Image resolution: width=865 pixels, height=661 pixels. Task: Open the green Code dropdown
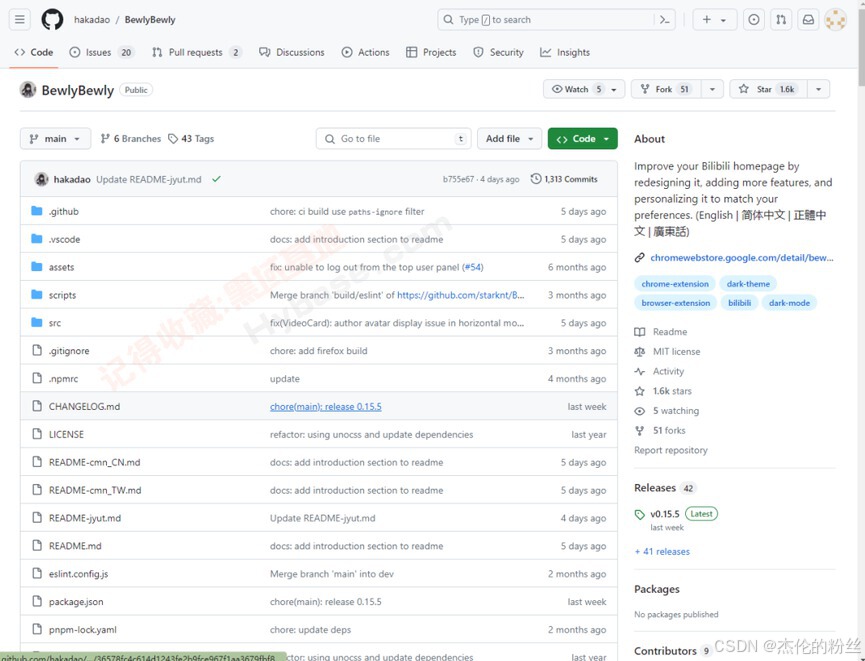coord(583,138)
